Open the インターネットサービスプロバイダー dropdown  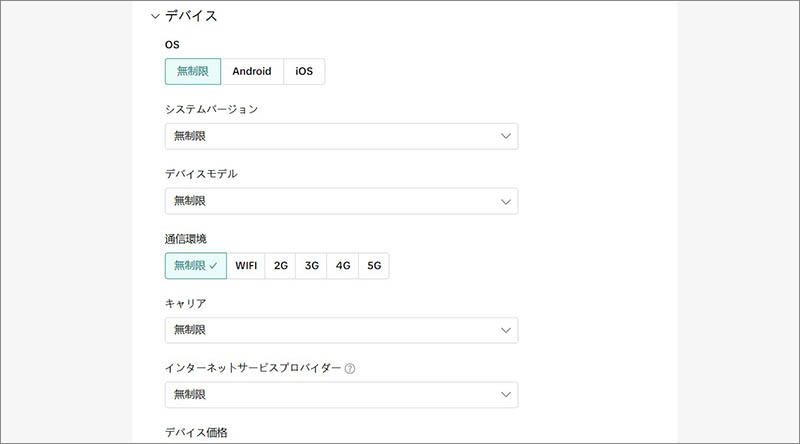point(330,395)
